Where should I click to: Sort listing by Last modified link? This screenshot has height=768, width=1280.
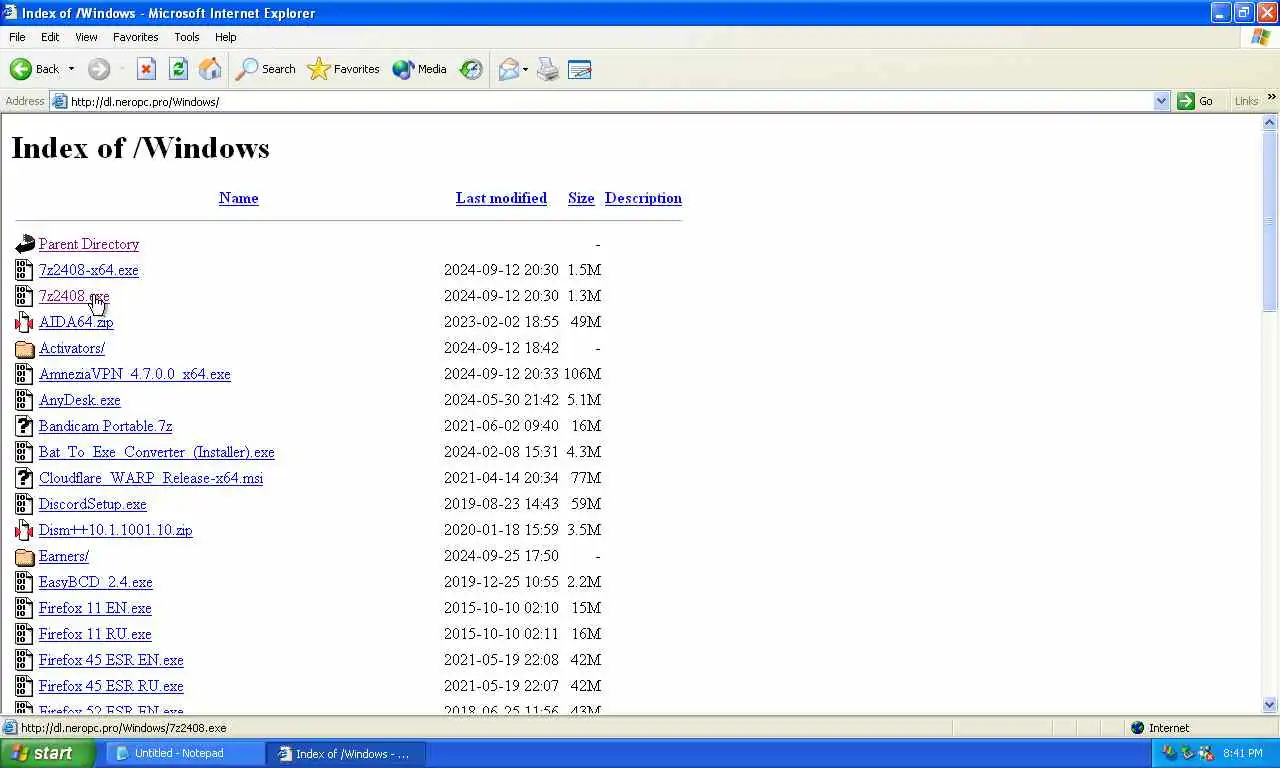point(501,198)
